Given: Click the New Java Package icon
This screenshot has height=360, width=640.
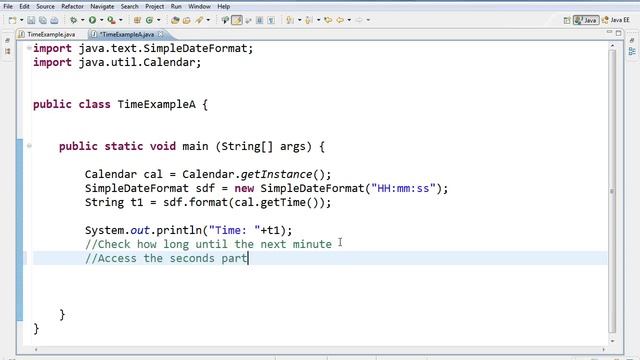Looking at the screenshot, I should [137, 20].
